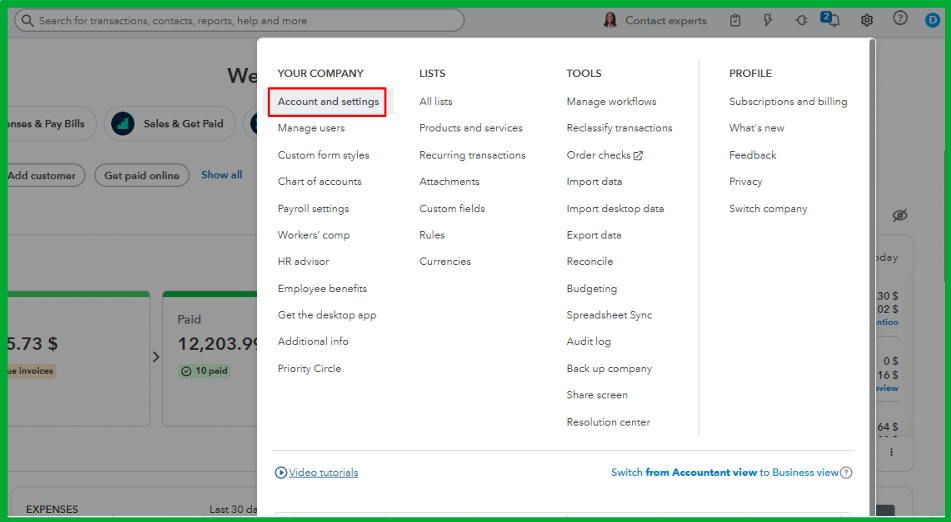The height and width of the screenshot is (522, 951).
Task: Select Reclassify transactions
Action: [619, 128]
